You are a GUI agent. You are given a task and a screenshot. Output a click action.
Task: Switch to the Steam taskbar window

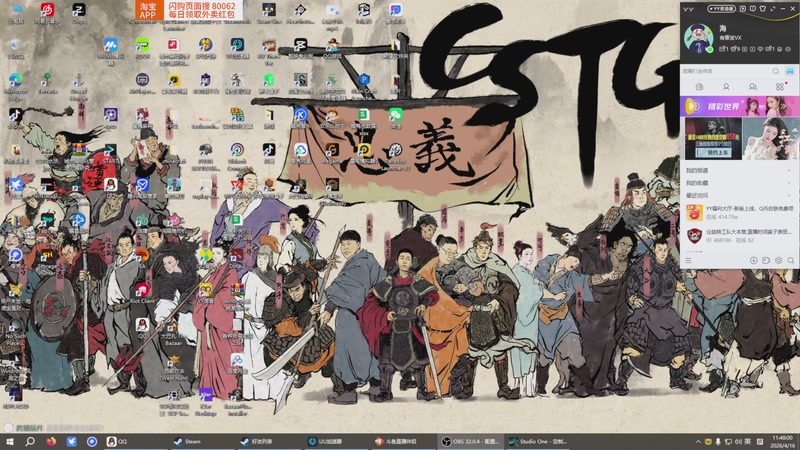(x=202, y=441)
